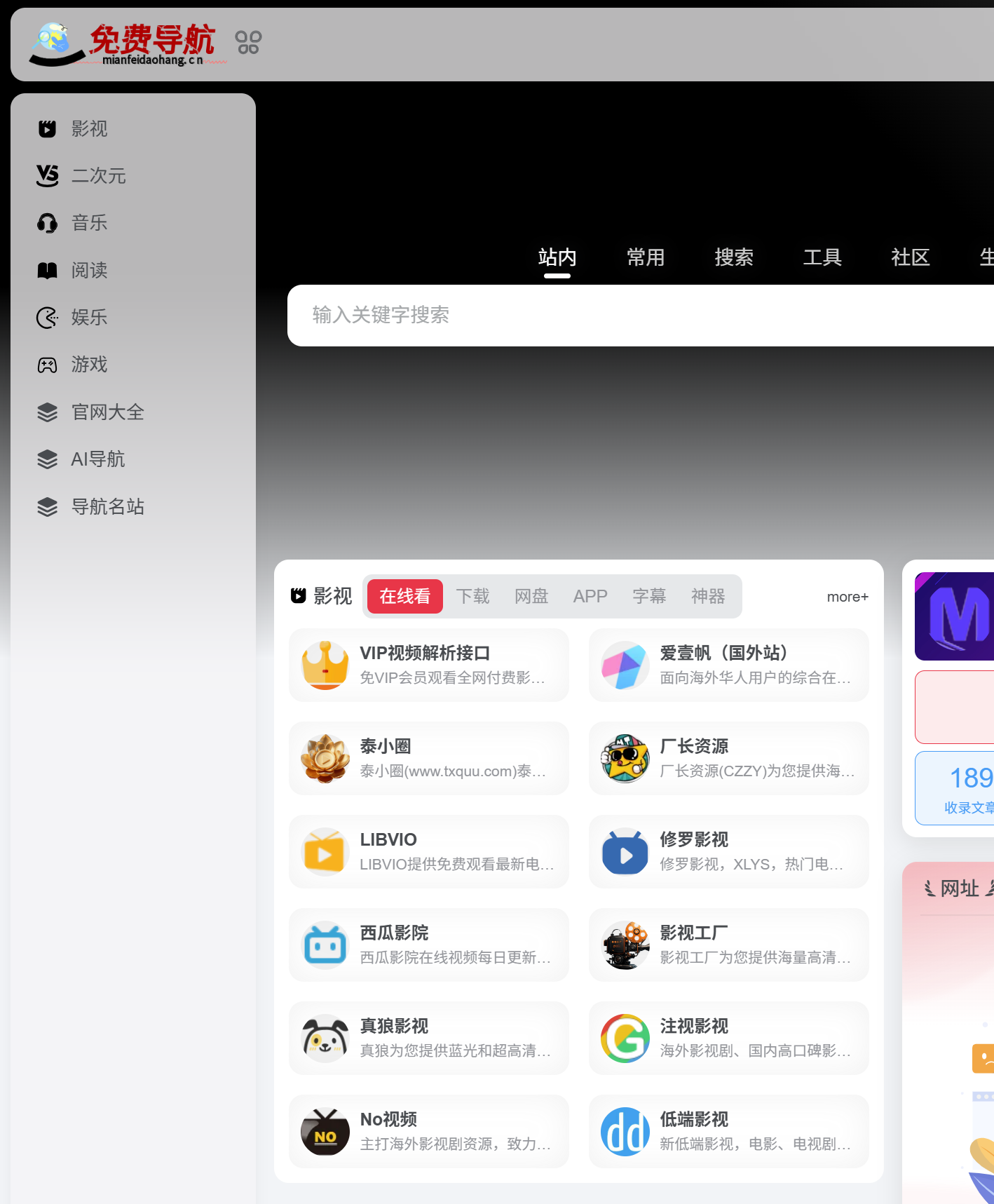Select the 神器 category tab
Image resolution: width=994 pixels, height=1204 pixels.
708,596
